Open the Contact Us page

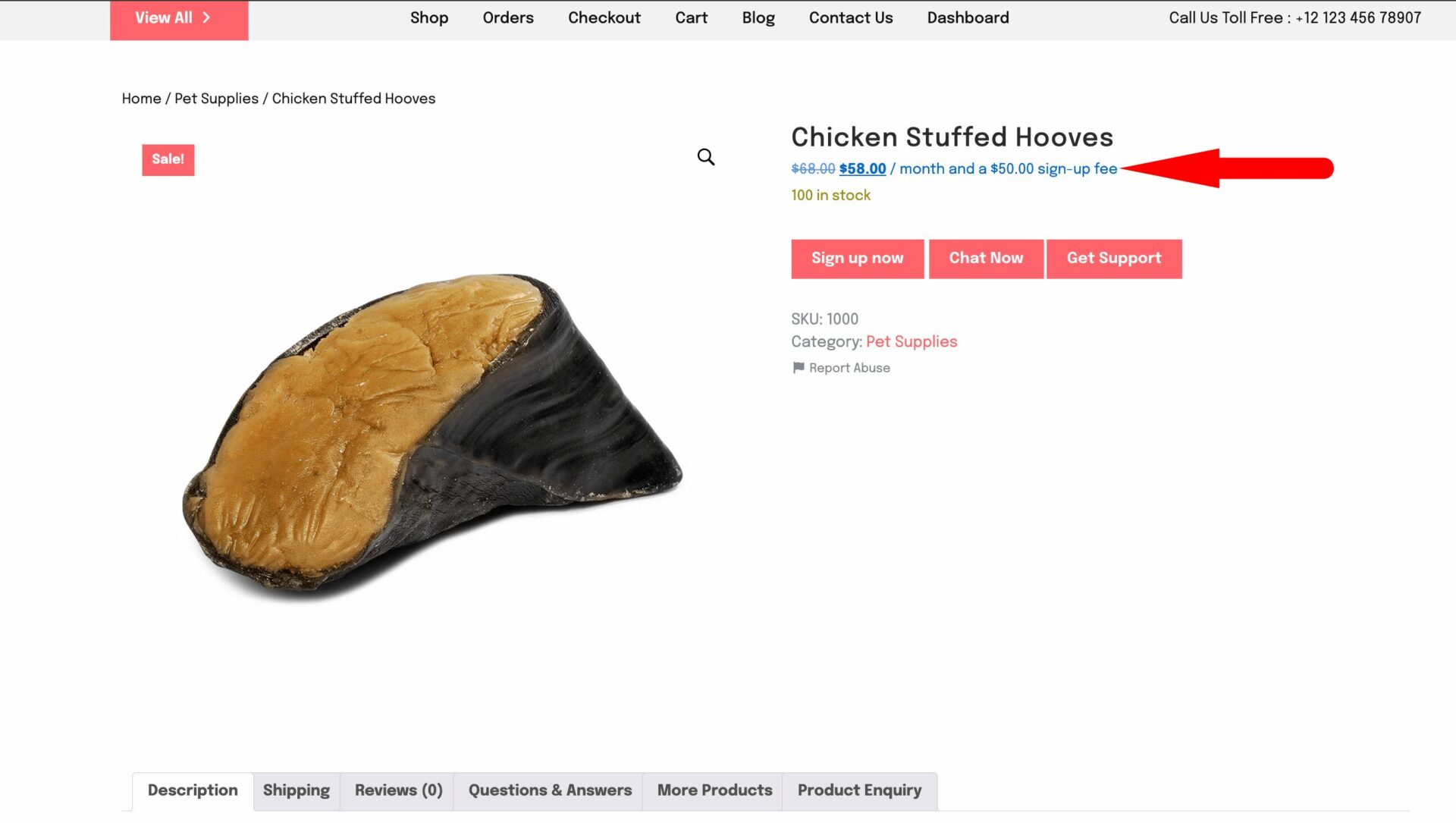point(851,18)
